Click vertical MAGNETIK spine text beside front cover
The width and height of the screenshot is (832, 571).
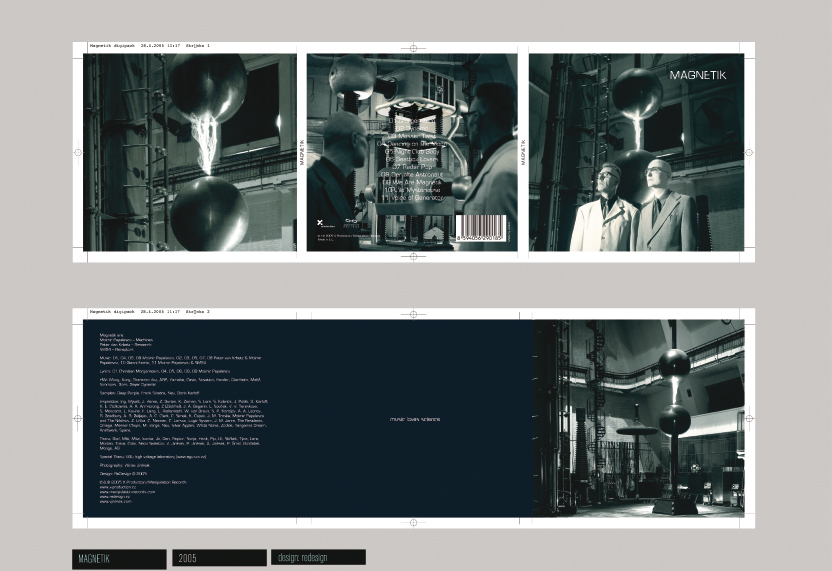point(523,152)
